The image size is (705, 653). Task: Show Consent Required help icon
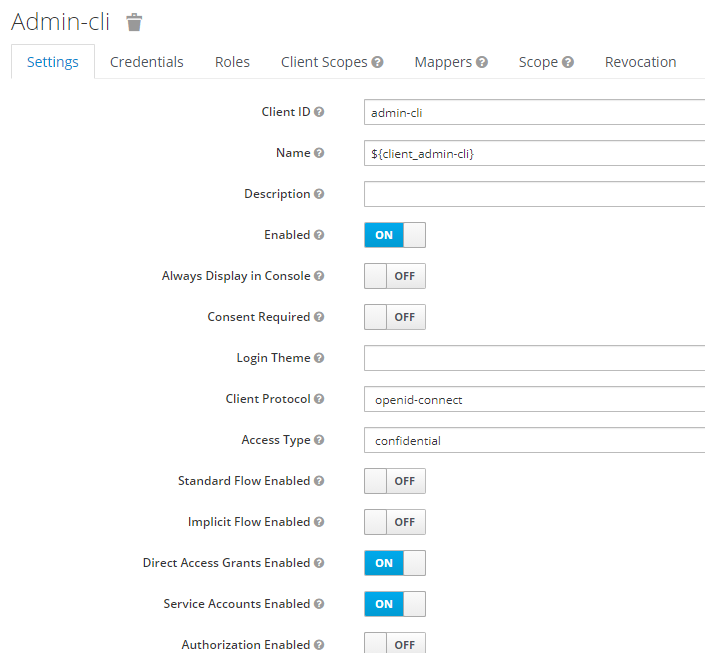click(x=319, y=317)
